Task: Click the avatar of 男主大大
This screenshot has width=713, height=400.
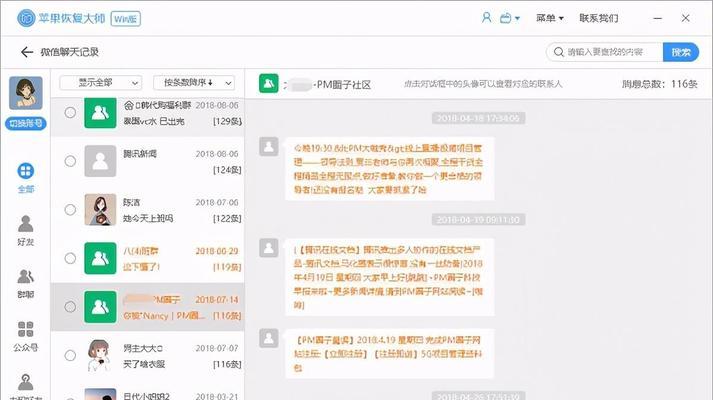Action: point(100,355)
